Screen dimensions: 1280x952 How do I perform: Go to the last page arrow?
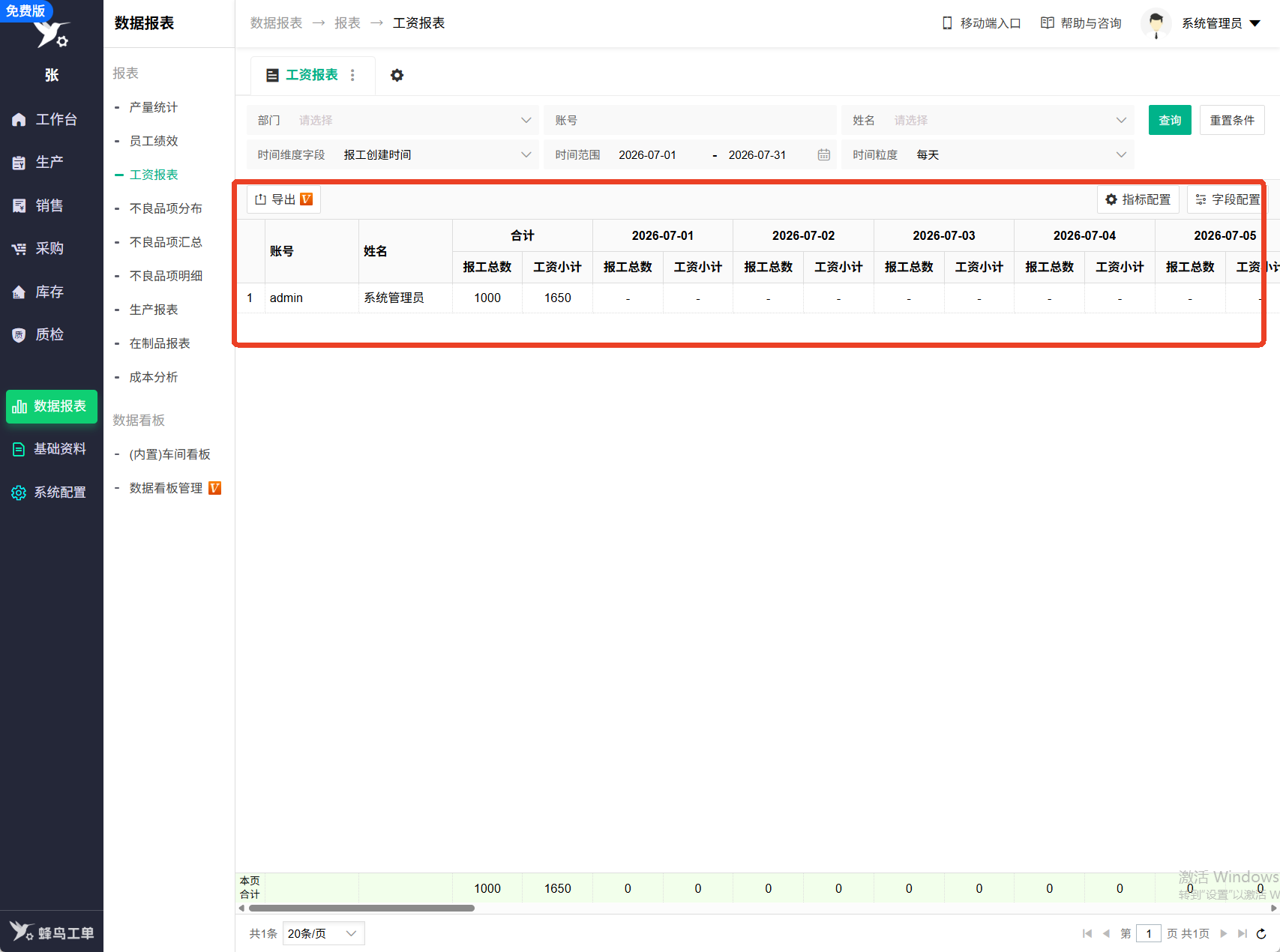[1243, 933]
